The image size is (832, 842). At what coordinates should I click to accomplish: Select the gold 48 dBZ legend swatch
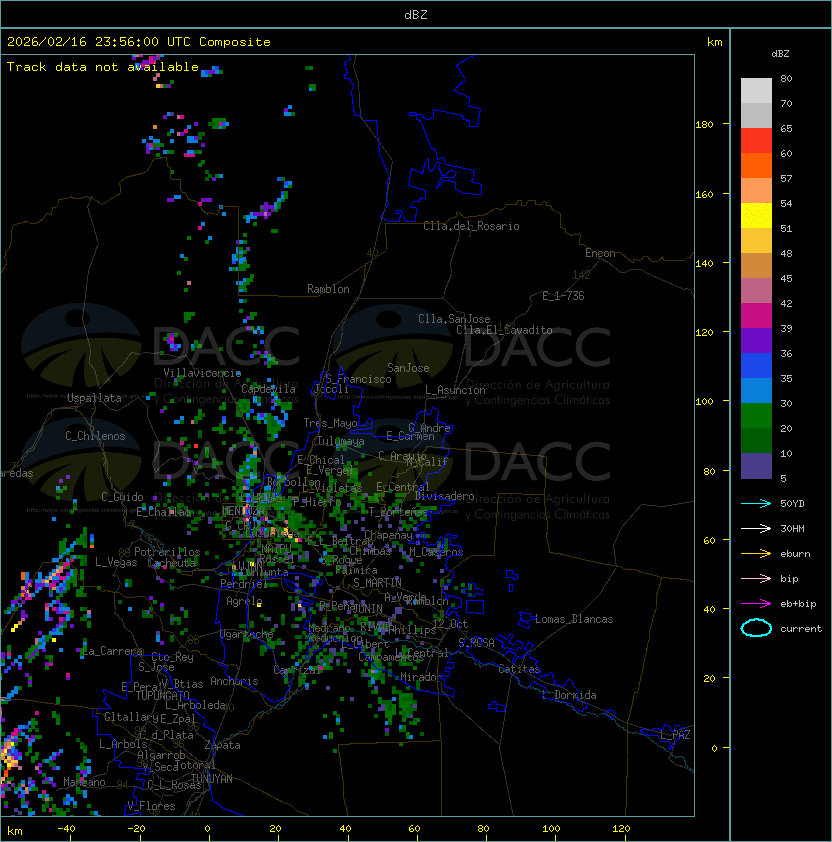click(756, 241)
